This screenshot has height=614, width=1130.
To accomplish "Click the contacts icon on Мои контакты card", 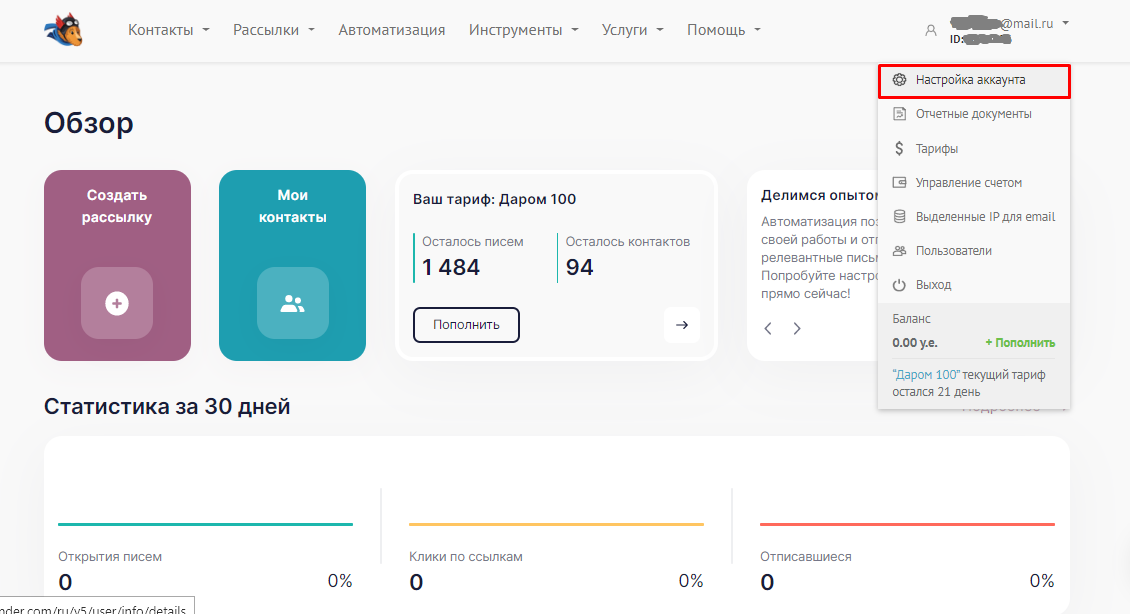I will [293, 303].
